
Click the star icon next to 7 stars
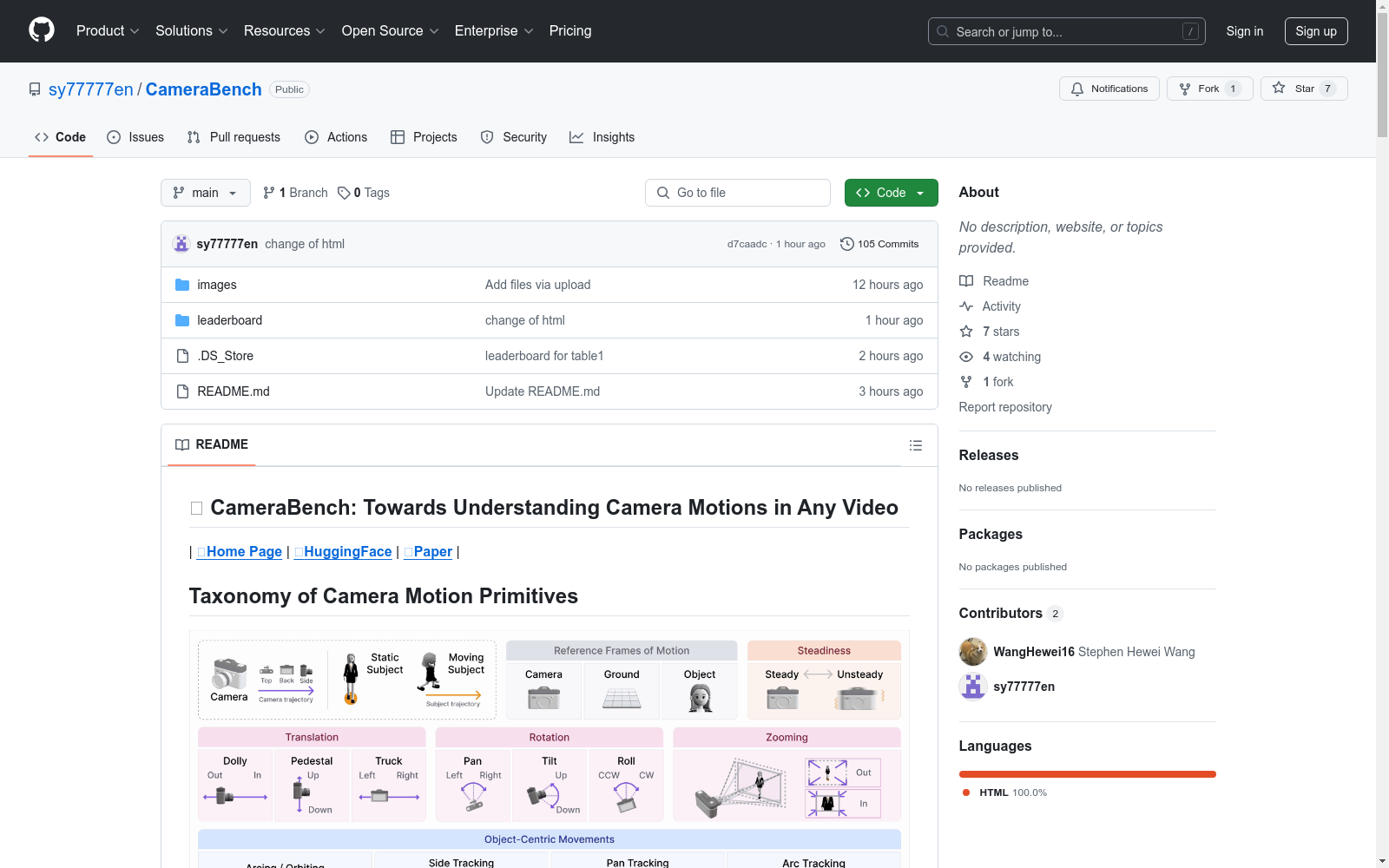point(966,332)
